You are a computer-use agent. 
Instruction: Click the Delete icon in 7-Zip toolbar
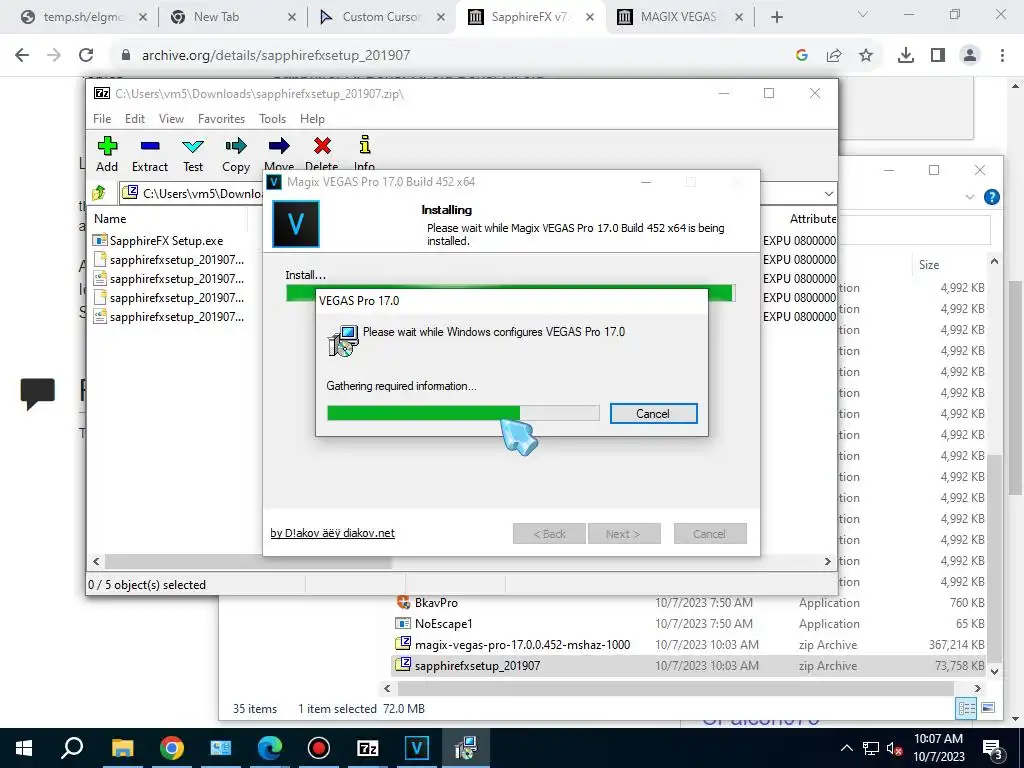322,146
